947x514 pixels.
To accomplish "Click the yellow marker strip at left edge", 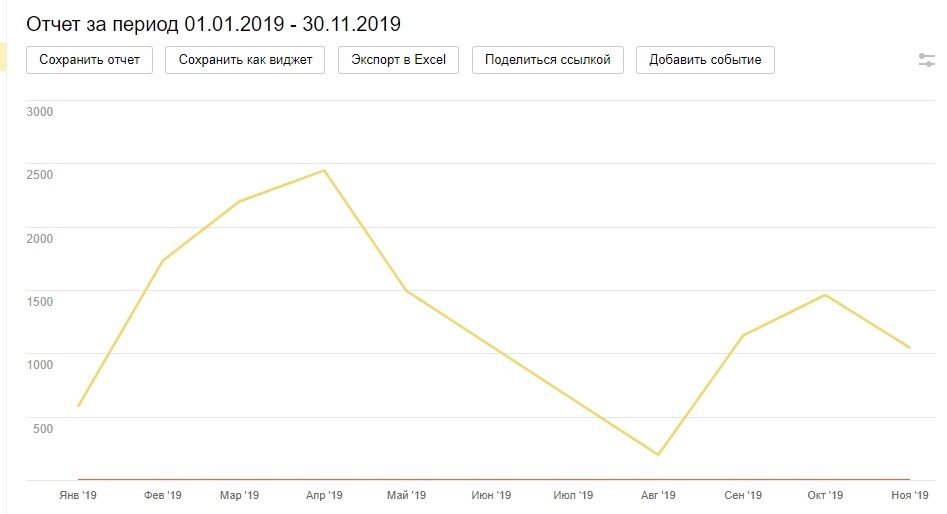I will click(x=2, y=57).
